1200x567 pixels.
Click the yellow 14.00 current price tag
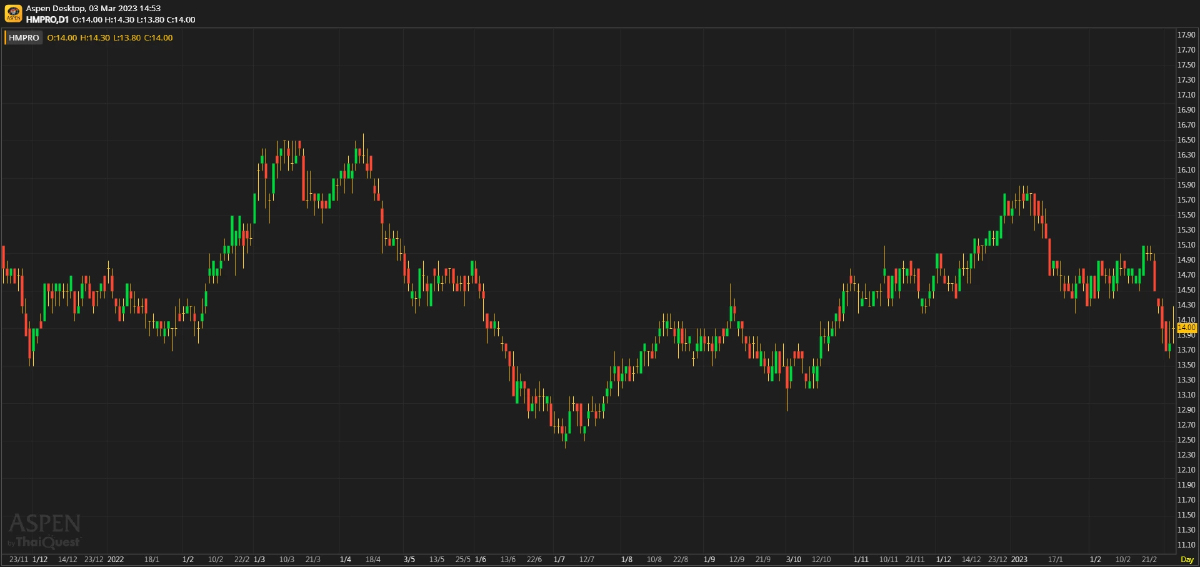coord(1187,327)
